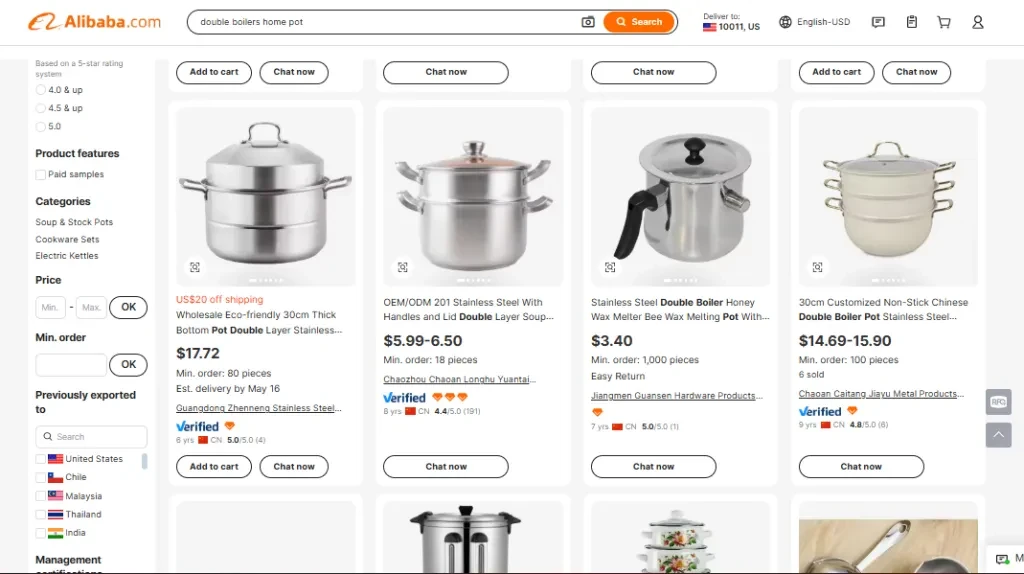
Task: Open the Guangdong Zhenneng Stainless Steel supplier link
Action: (x=258, y=408)
